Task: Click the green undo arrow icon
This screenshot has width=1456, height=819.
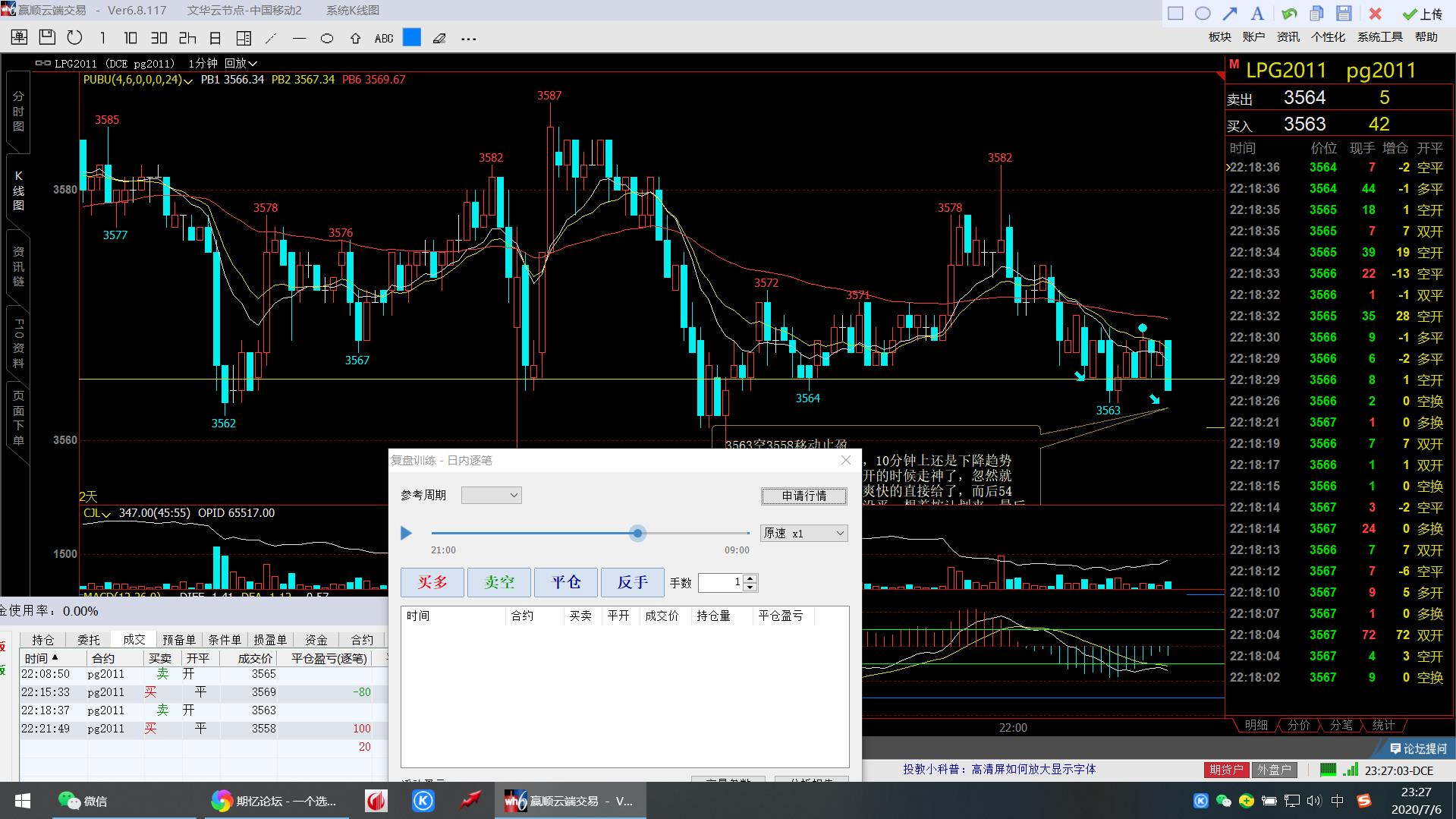Action: tap(1288, 13)
